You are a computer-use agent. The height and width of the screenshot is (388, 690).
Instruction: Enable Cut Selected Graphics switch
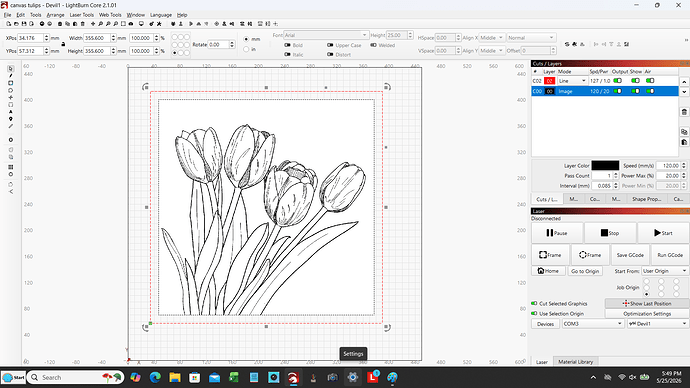click(534, 304)
